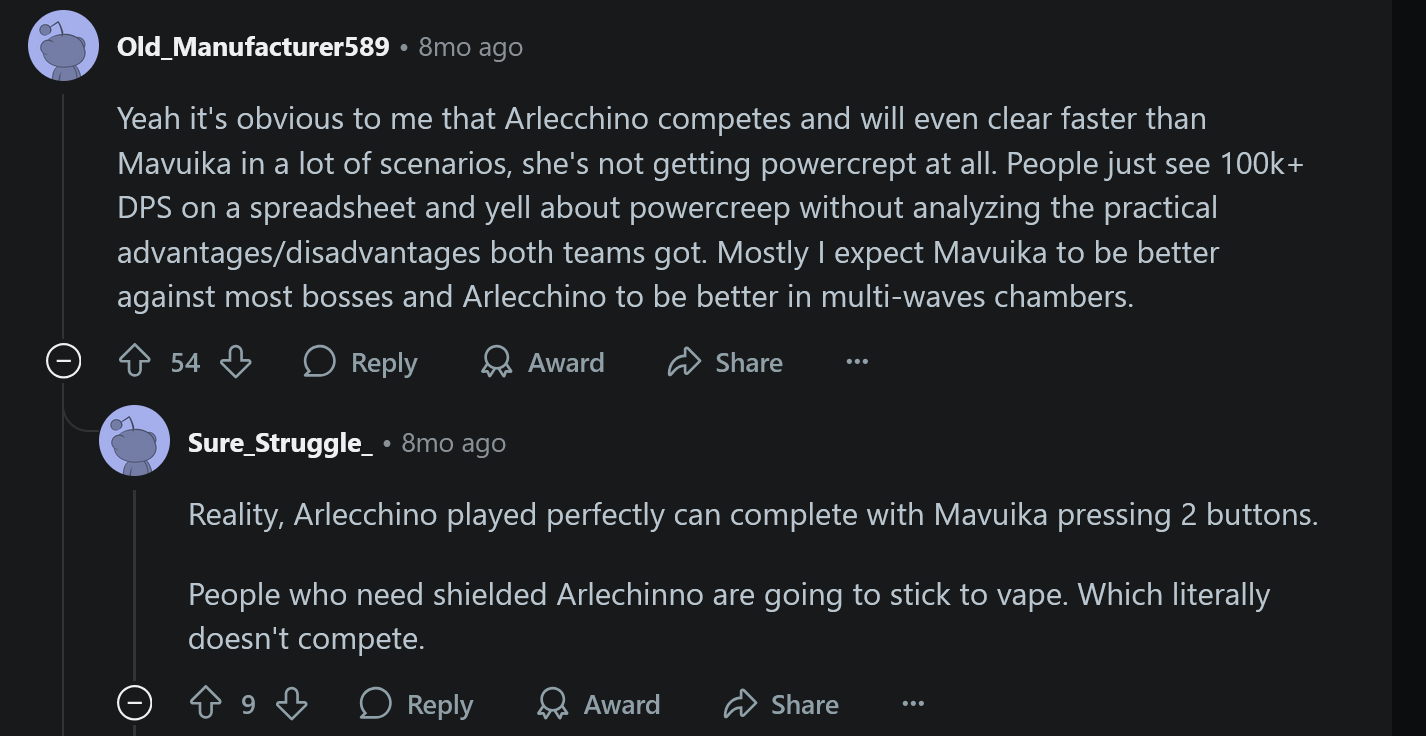Click the 8mo ago timestamp on Sure_Struggle_'s reply
The height and width of the screenshot is (736, 1426).
(453, 443)
